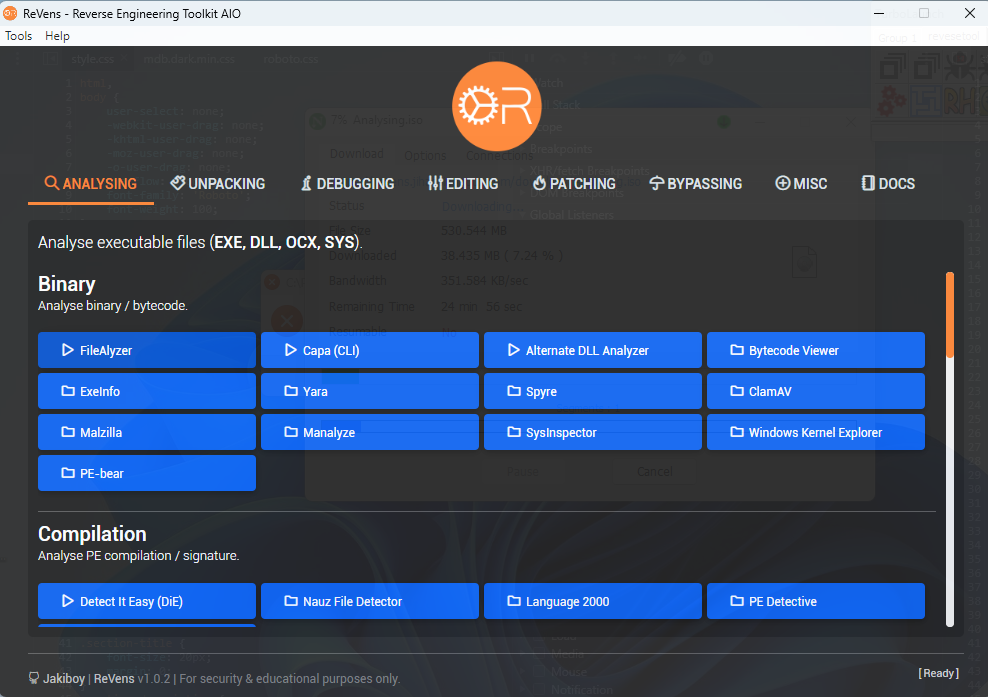Click play icon on Detect It Easy
Image resolution: width=988 pixels, height=697 pixels.
67,601
